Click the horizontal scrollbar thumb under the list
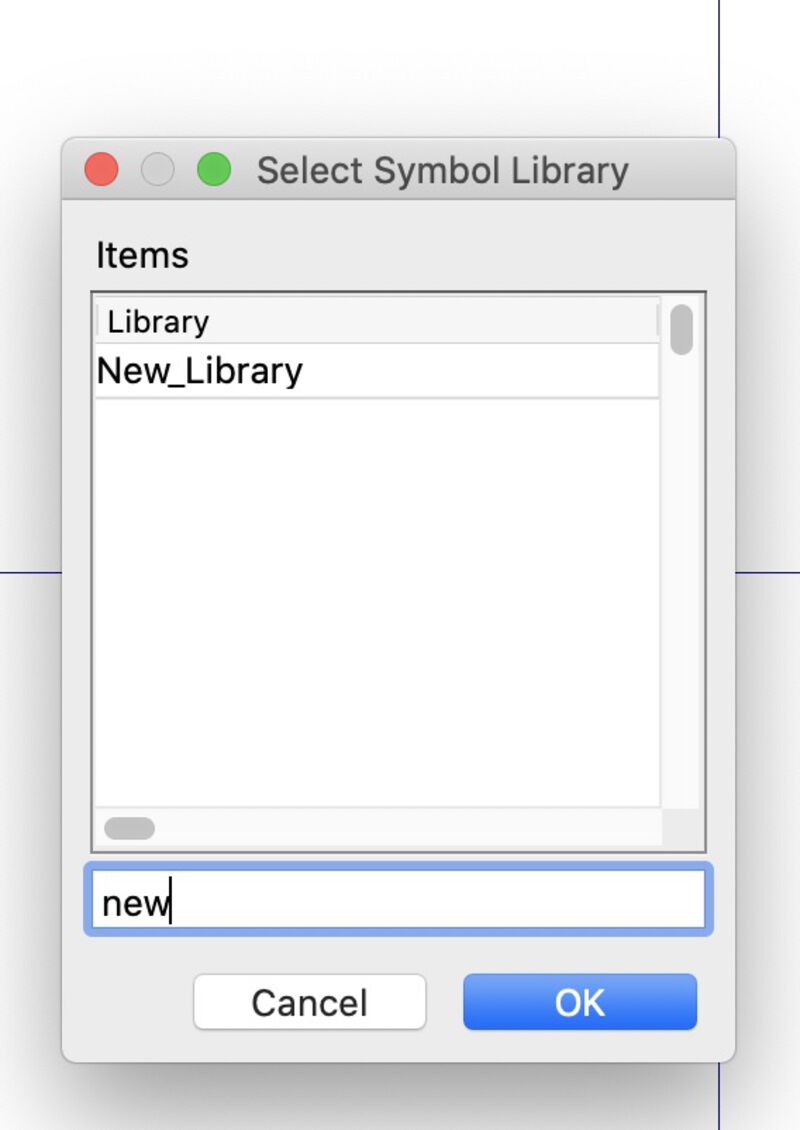800x1130 pixels. pyautogui.click(x=129, y=828)
